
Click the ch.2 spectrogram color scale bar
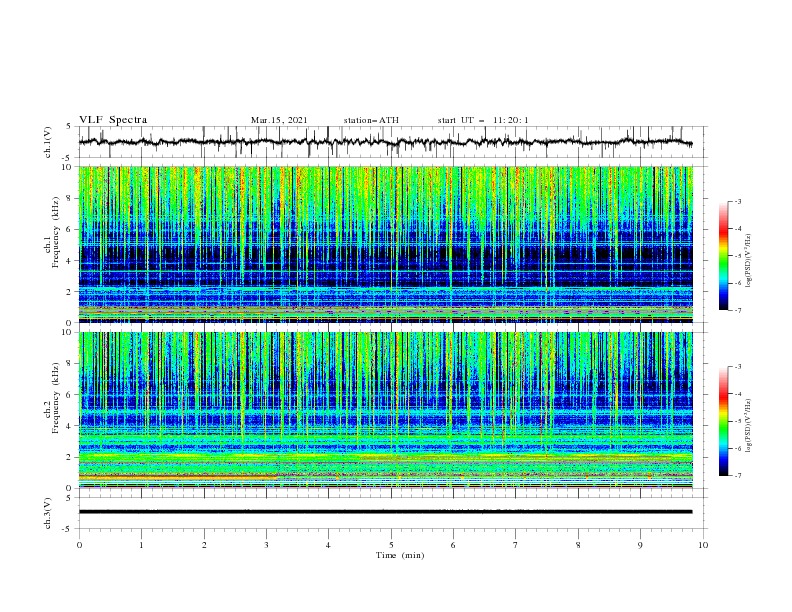coord(723,421)
